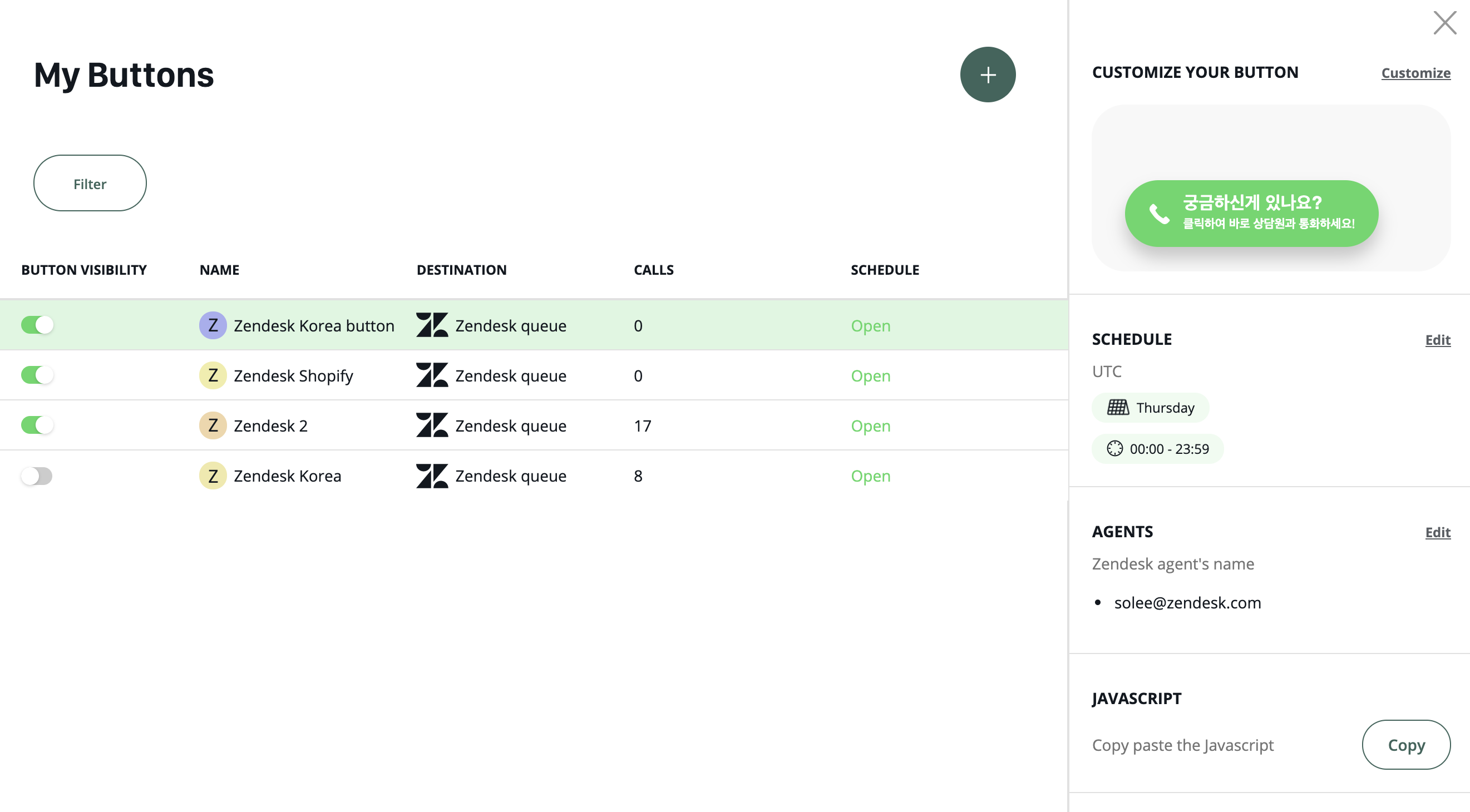The height and width of the screenshot is (812, 1470).
Task: Select the Zendesk Shopify name
Action: (x=293, y=376)
